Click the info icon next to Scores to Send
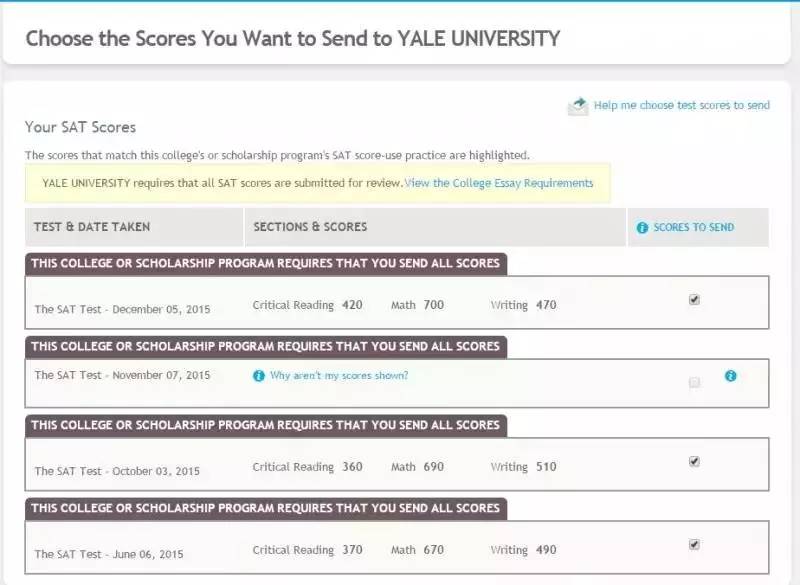This screenshot has height=585, width=800. point(642,228)
